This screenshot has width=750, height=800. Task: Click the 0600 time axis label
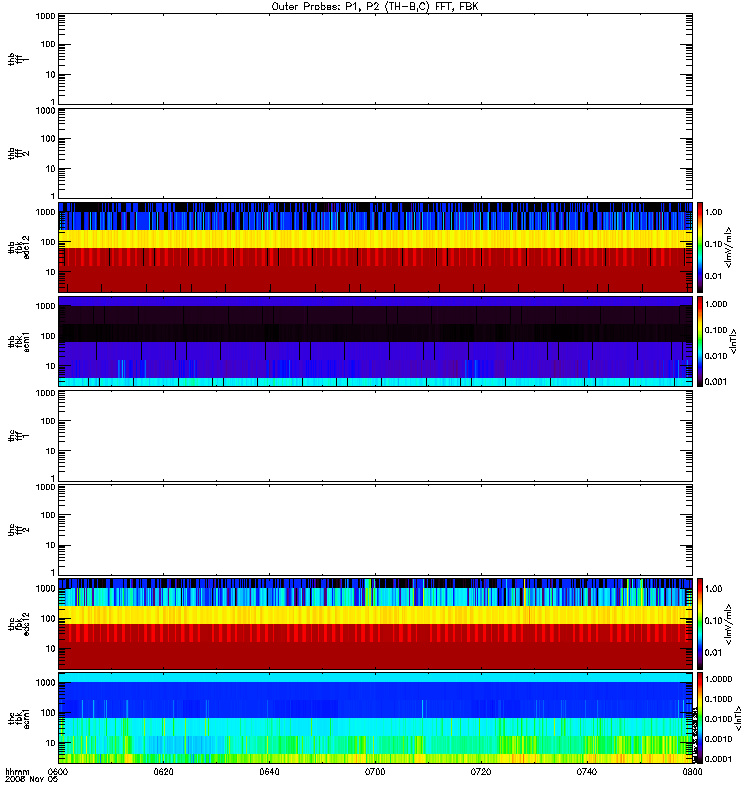pyautogui.click(x=57, y=771)
